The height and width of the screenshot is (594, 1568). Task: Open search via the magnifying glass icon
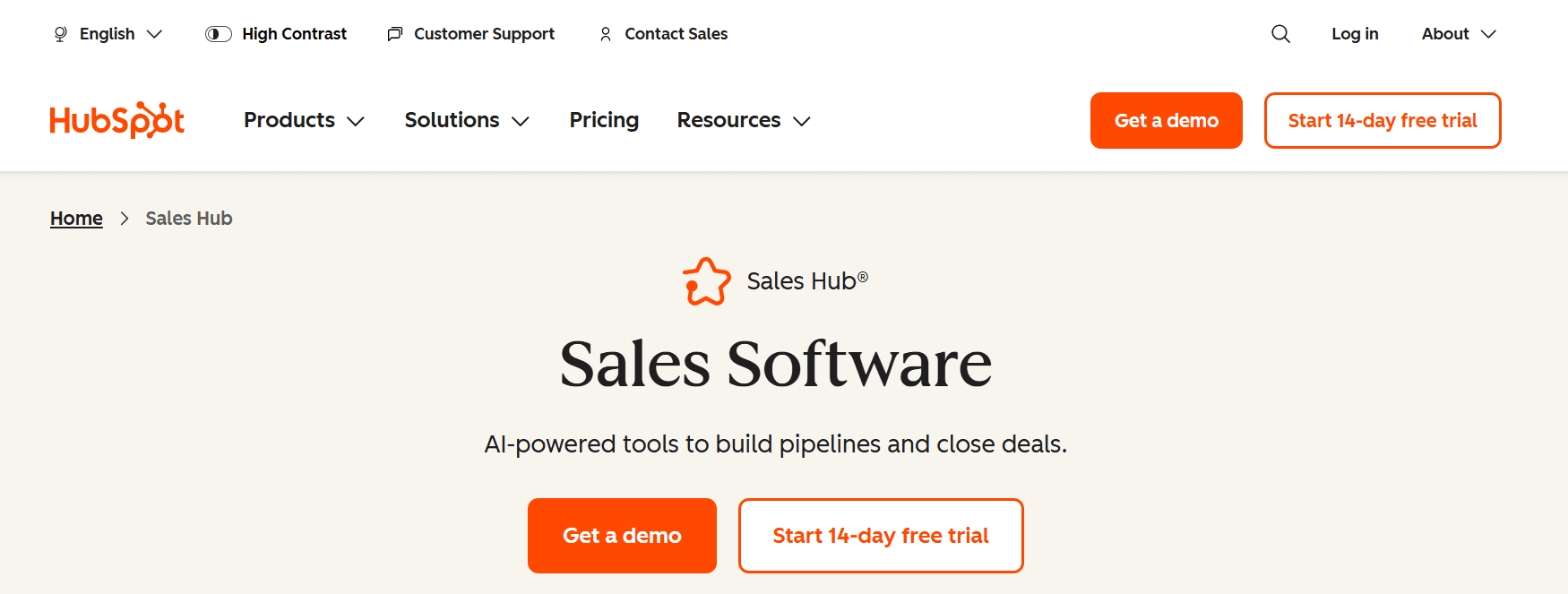tap(1280, 33)
